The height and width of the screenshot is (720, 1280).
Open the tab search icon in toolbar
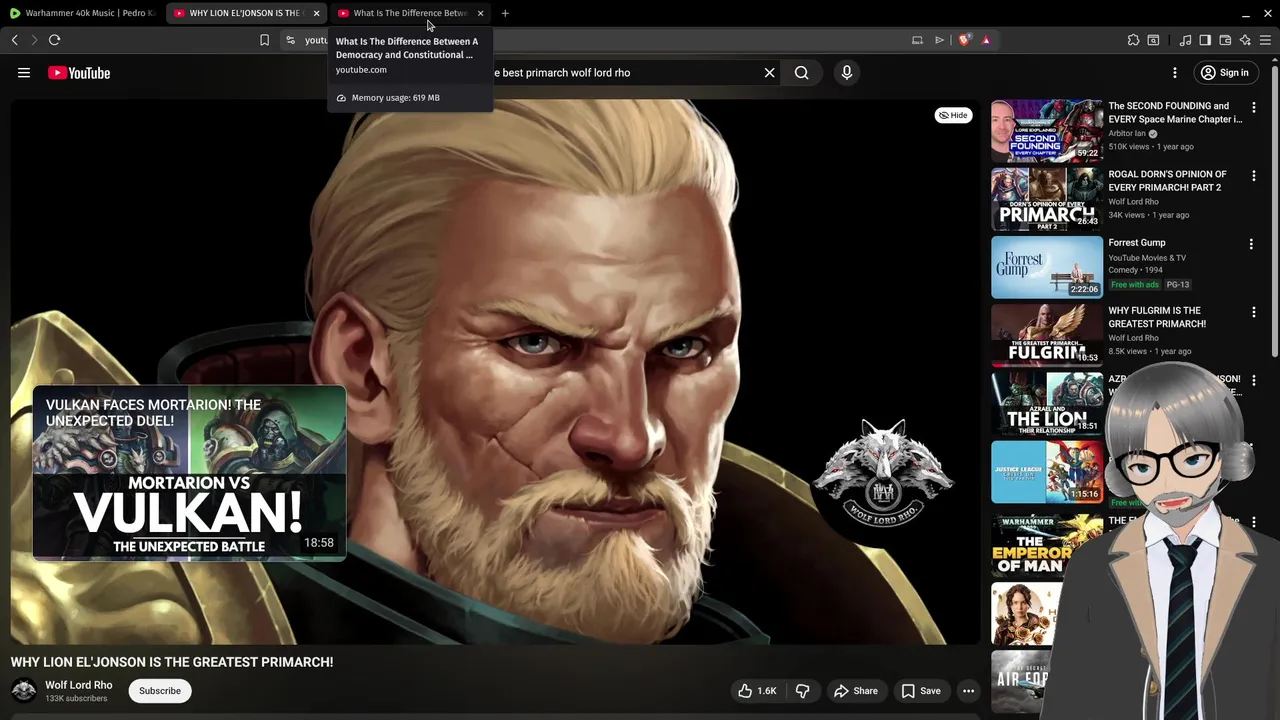[x=1153, y=40]
